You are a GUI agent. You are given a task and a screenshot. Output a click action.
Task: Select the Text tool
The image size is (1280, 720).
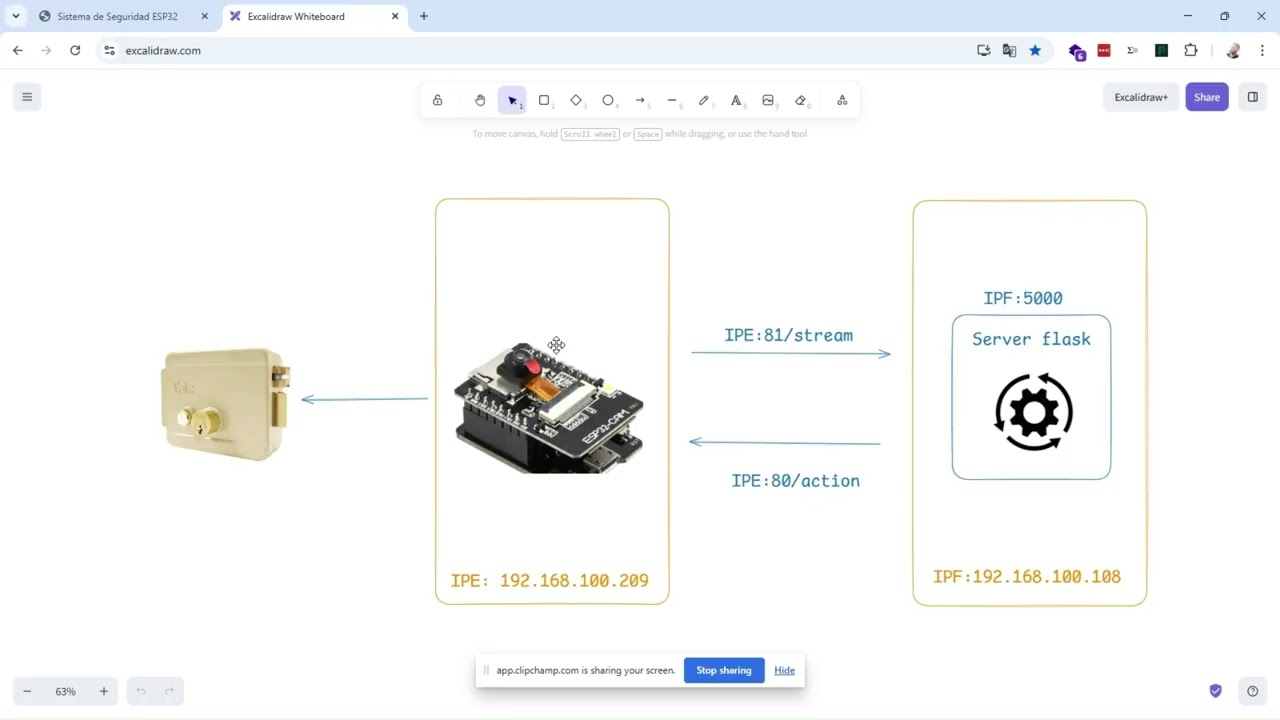tap(736, 100)
